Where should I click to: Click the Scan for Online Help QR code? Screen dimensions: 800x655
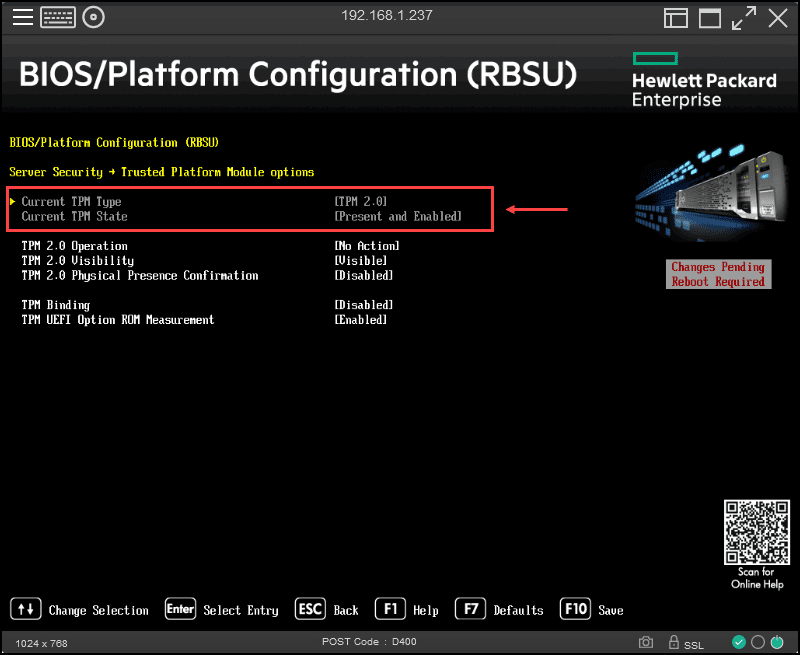click(757, 532)
